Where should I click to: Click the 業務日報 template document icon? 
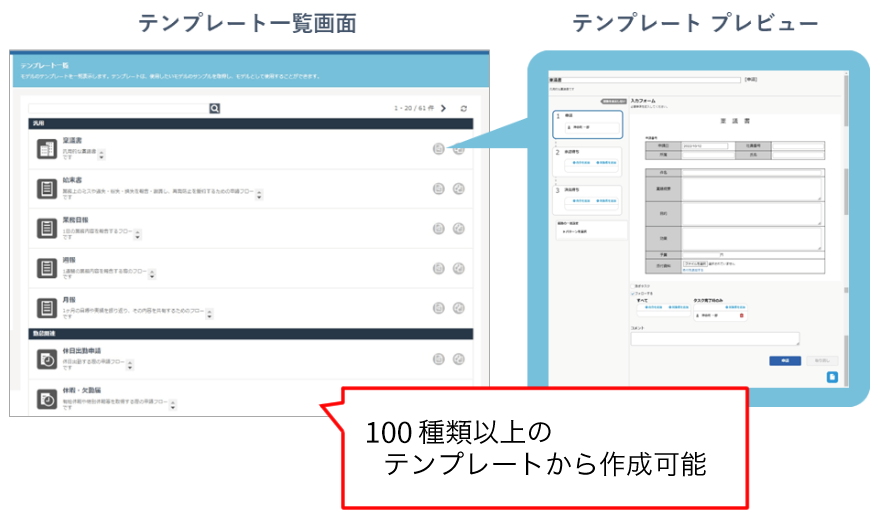click(47, 228)
